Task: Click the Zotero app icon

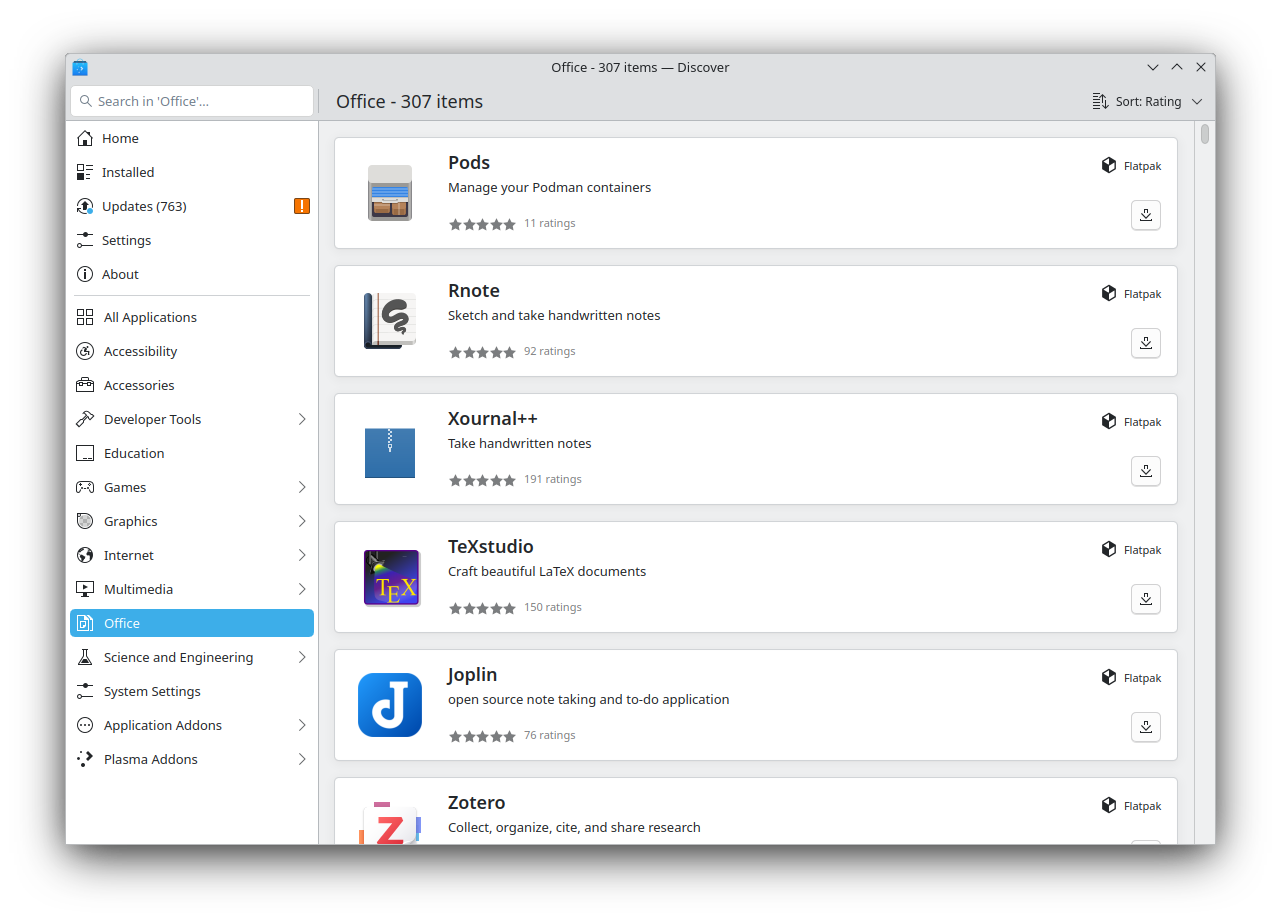Action: tap(390, 822)
